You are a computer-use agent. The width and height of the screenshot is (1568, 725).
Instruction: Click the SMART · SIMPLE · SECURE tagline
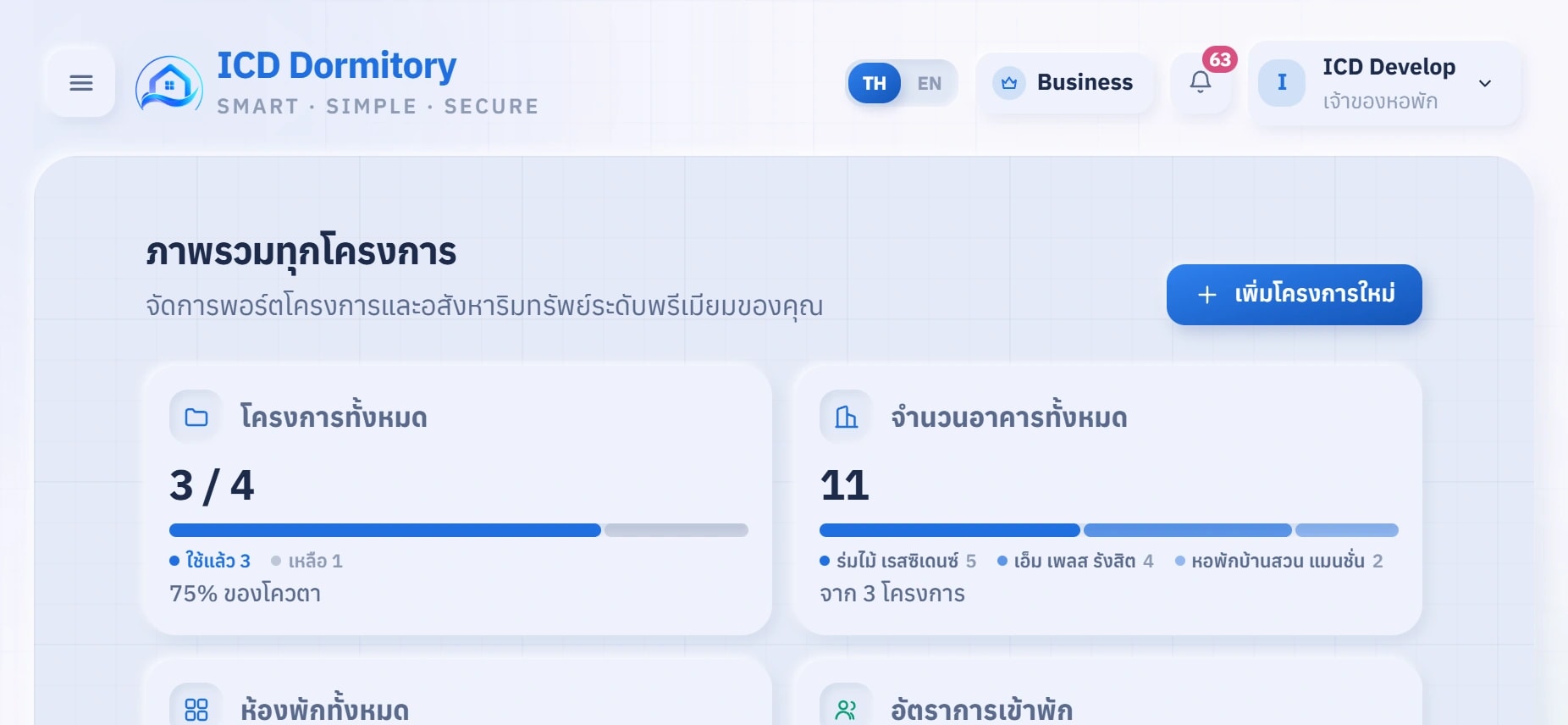[378, 107]
